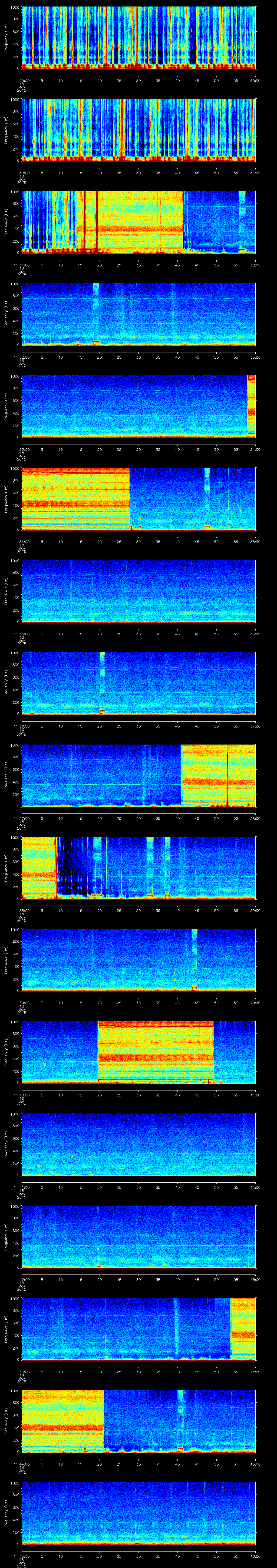Select the spectrogram panel starting at 11:31:00

[139, 222]
